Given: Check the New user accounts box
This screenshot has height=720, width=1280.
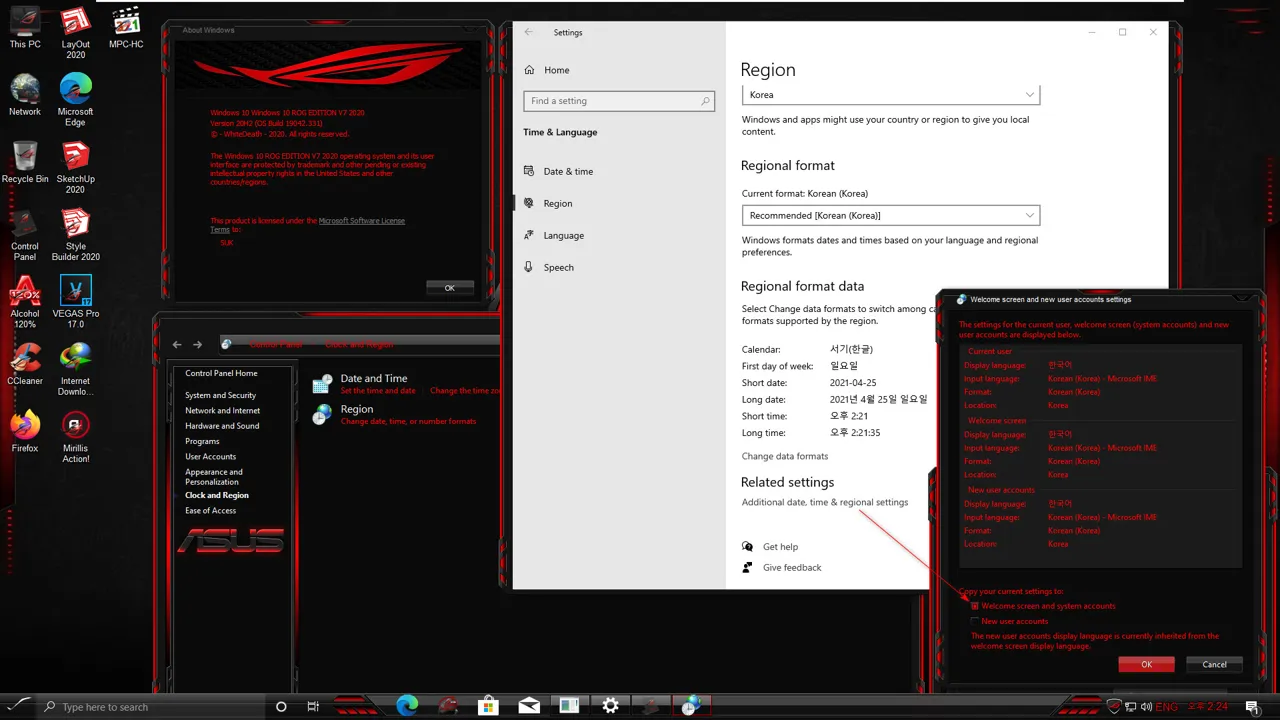Looking at the screenshot, I should point(975,621).
